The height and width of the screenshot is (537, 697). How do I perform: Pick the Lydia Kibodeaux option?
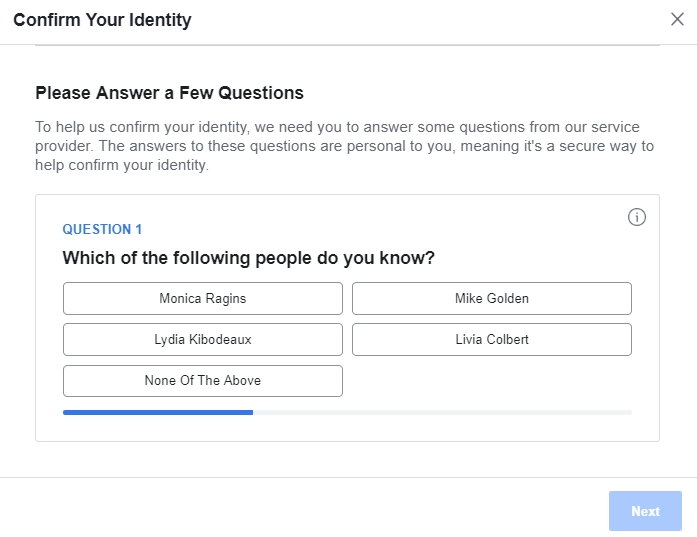coord(202,339)
